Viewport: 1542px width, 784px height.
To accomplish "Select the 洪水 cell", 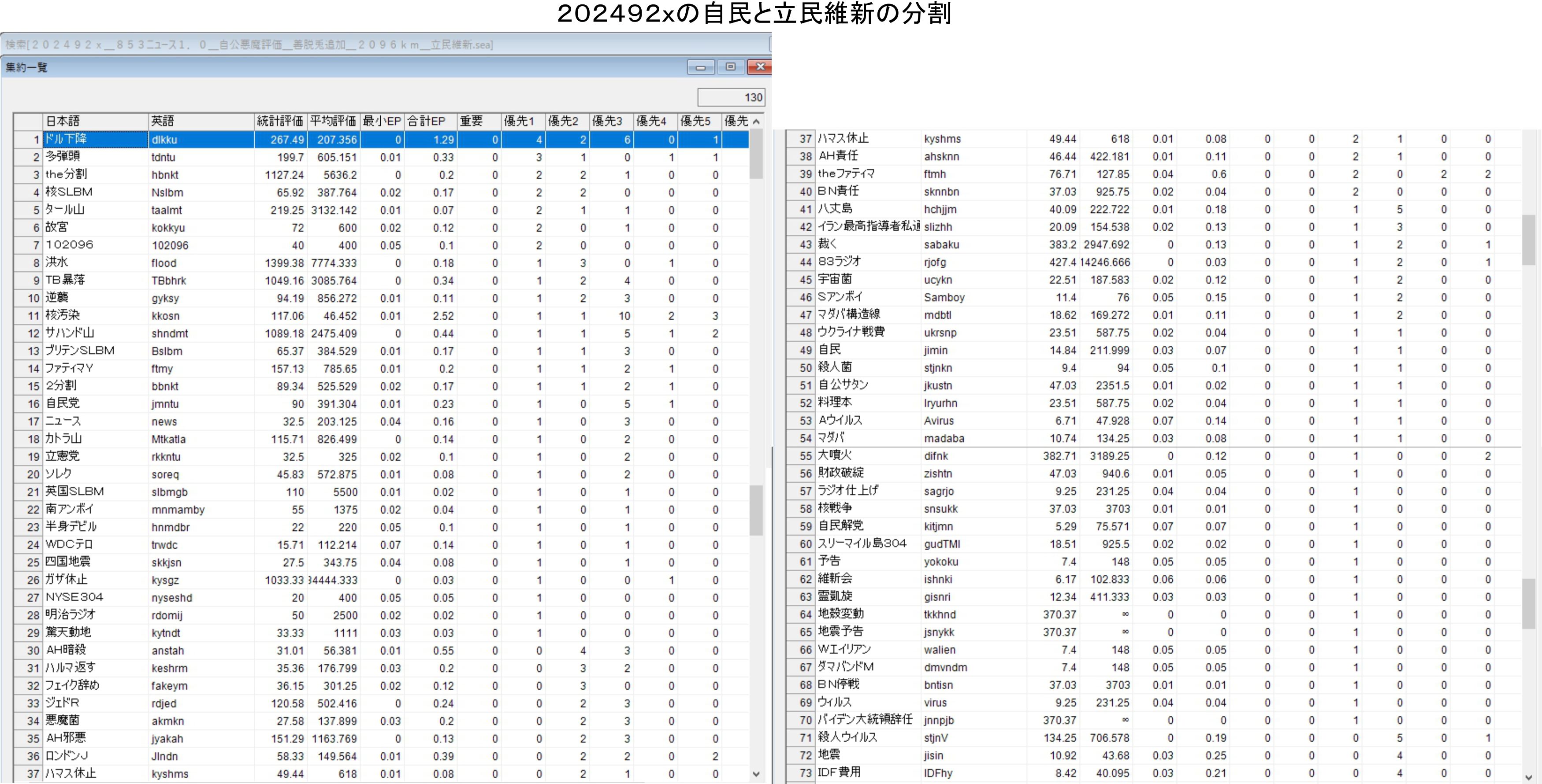I will click(x=95, y=263).
